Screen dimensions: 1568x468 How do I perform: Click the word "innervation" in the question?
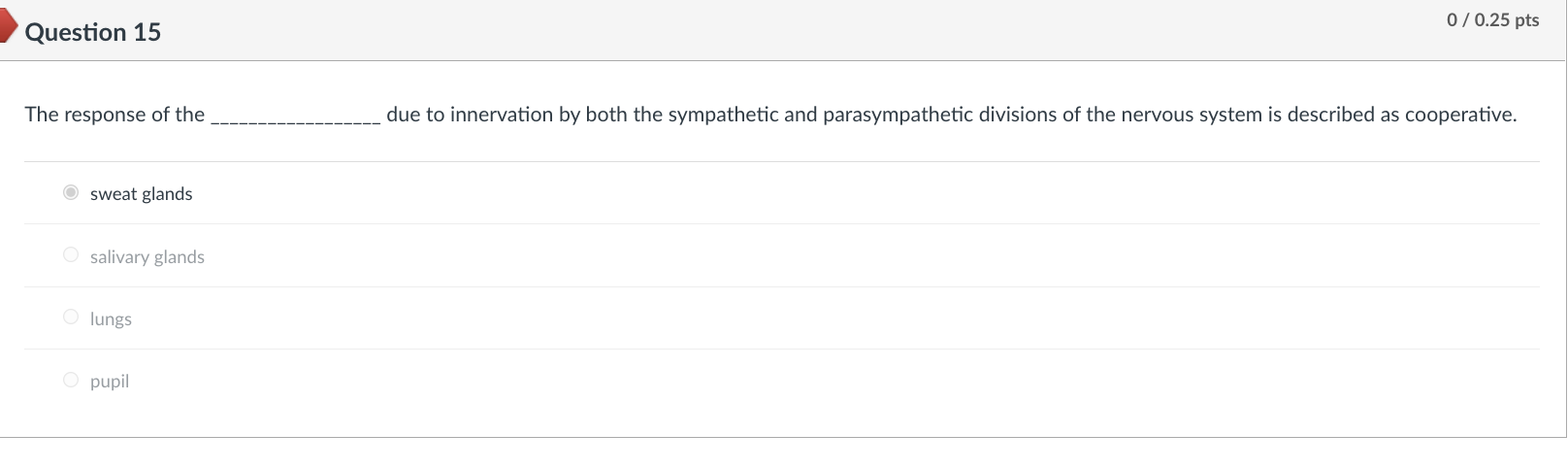point(501,115)
